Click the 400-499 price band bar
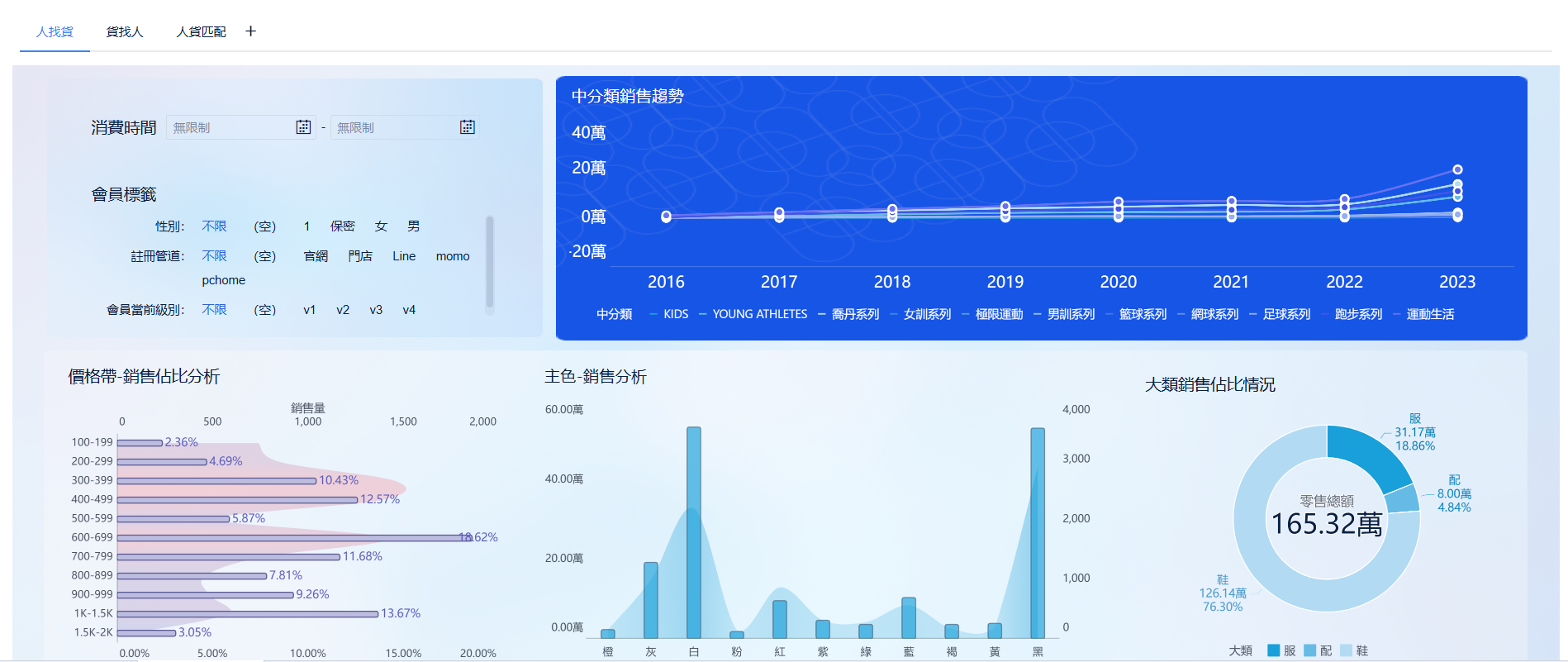This screenshot has width=1568, height=662. click(x=238, y=500)
